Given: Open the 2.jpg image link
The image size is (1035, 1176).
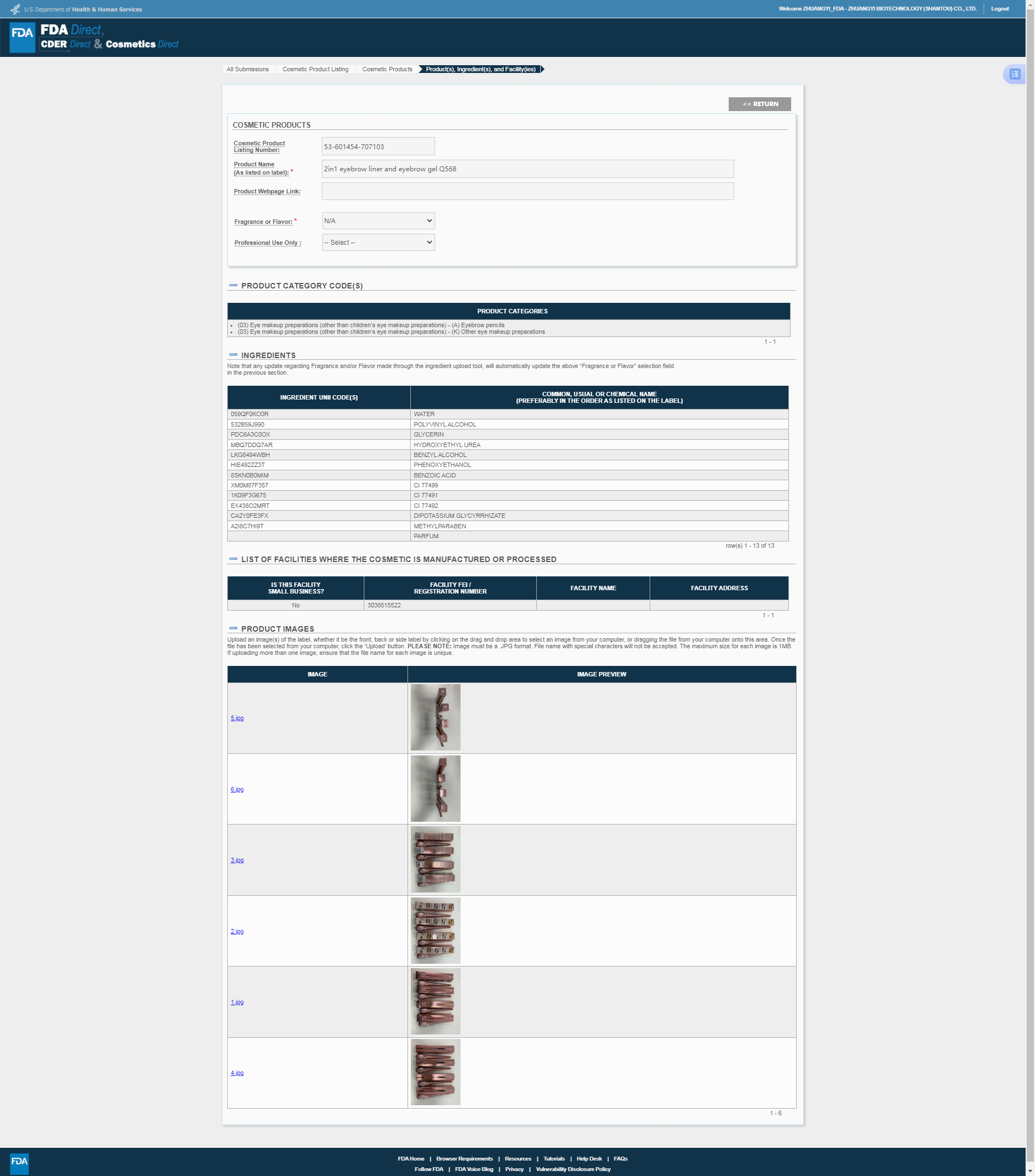Looking at the screenshot, I should click(x=237, y=932).
